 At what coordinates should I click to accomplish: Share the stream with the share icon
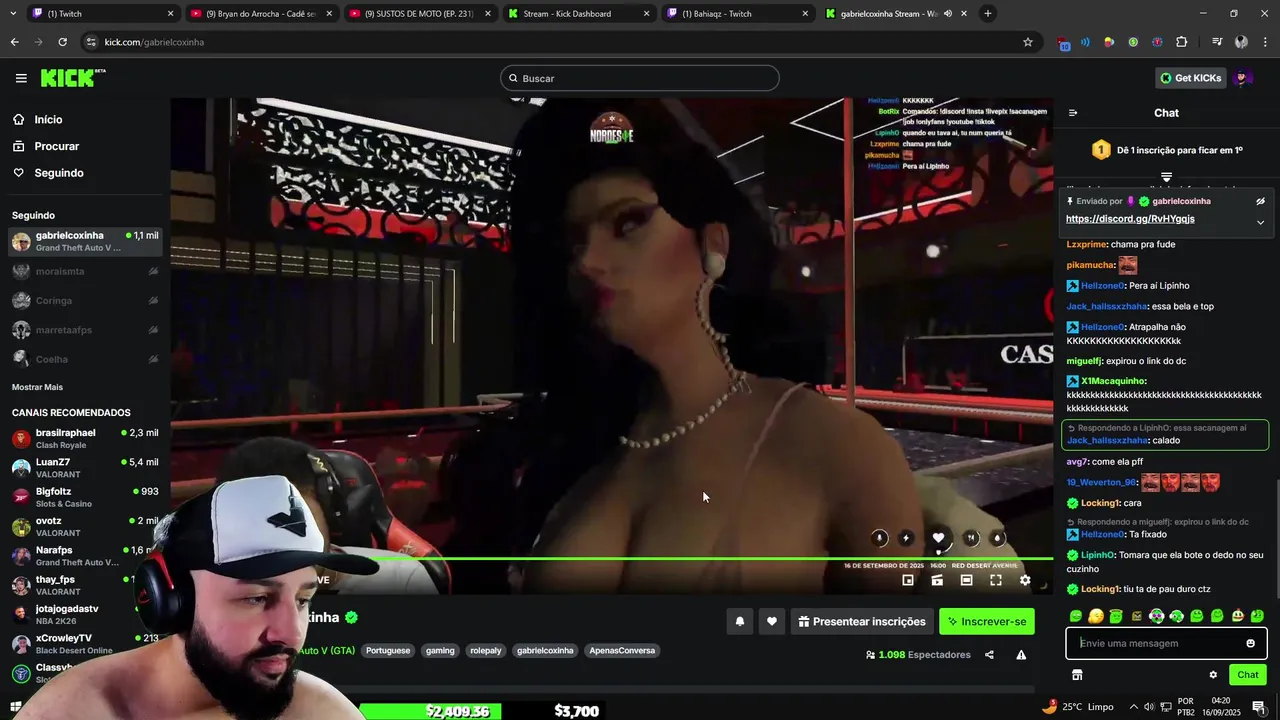(989, 655)
